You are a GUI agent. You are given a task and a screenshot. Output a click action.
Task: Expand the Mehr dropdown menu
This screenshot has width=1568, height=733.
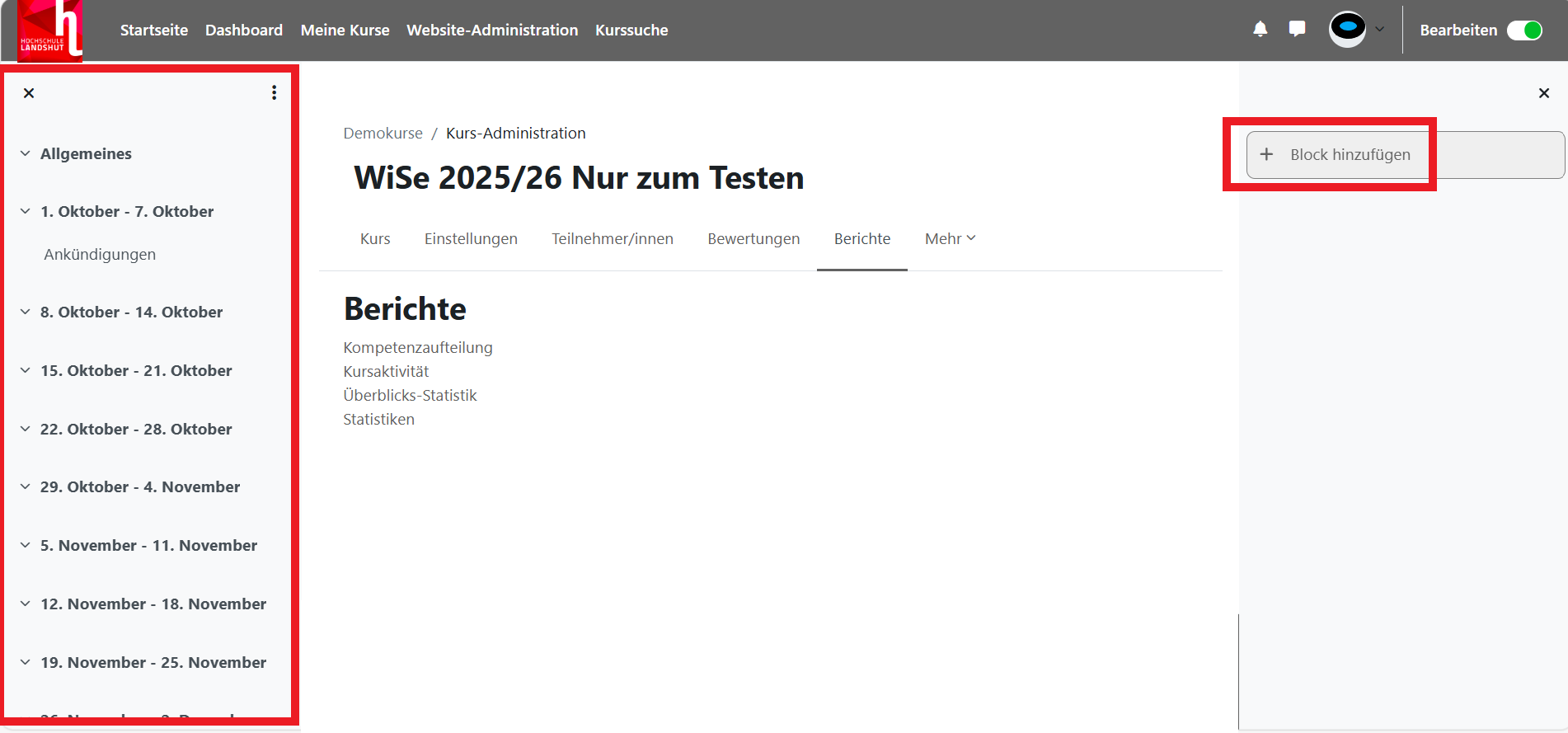coord(950,239)
